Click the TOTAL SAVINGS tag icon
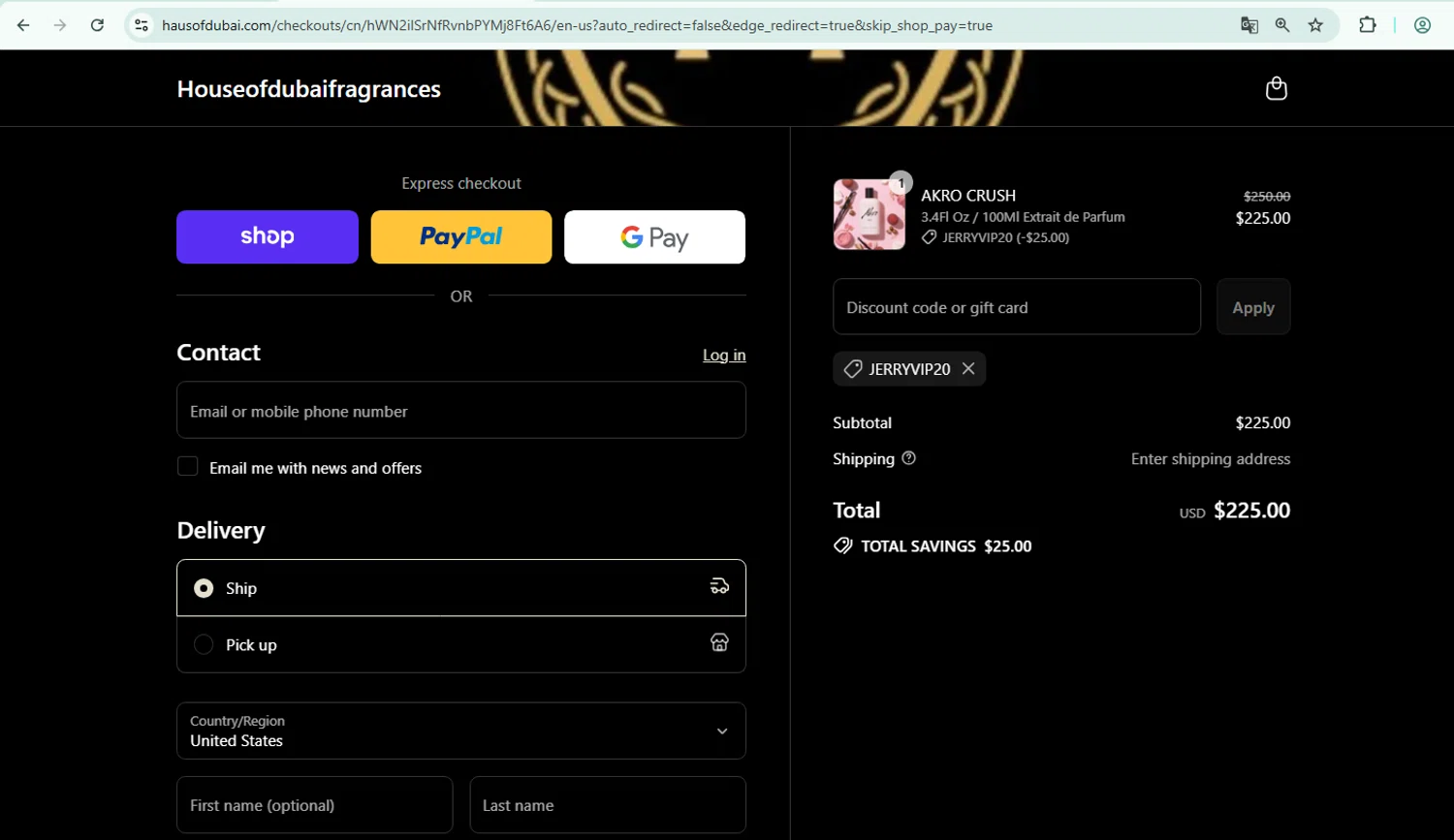The width and height of the screenshot is (1454, 840). click(x=843, y=545)
